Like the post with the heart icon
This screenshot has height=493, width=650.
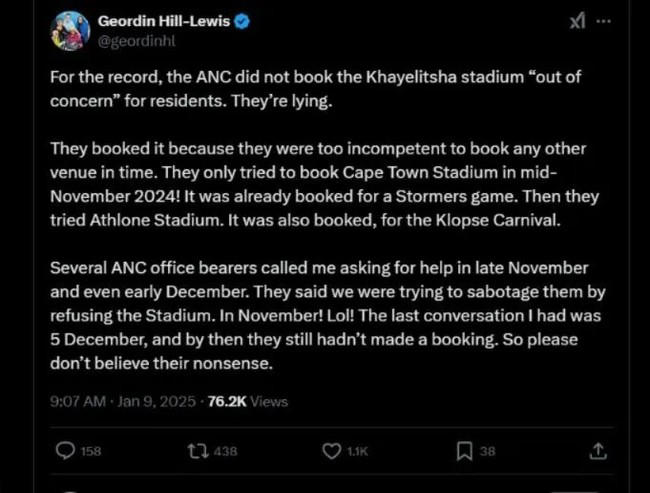(332, 451)
